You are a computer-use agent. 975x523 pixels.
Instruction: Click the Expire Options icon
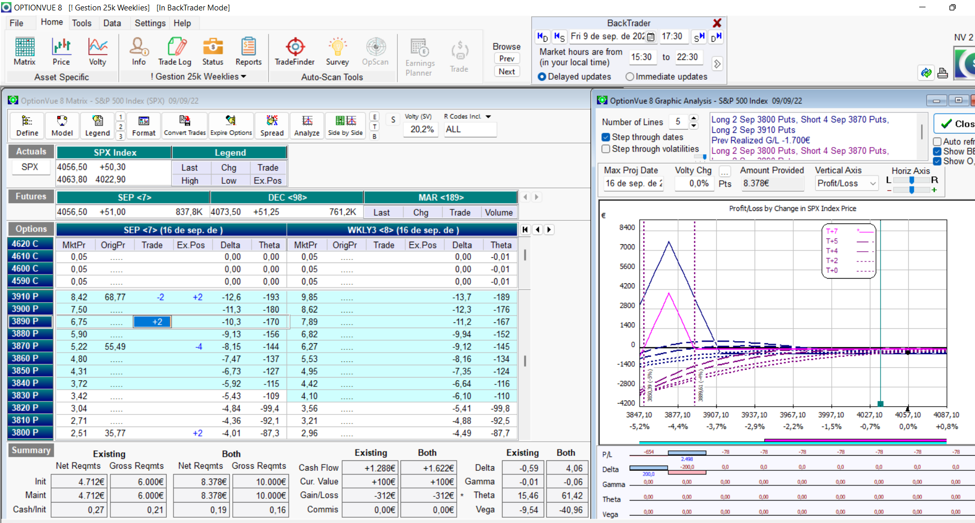pyautogui.click(x=231, y=126)
